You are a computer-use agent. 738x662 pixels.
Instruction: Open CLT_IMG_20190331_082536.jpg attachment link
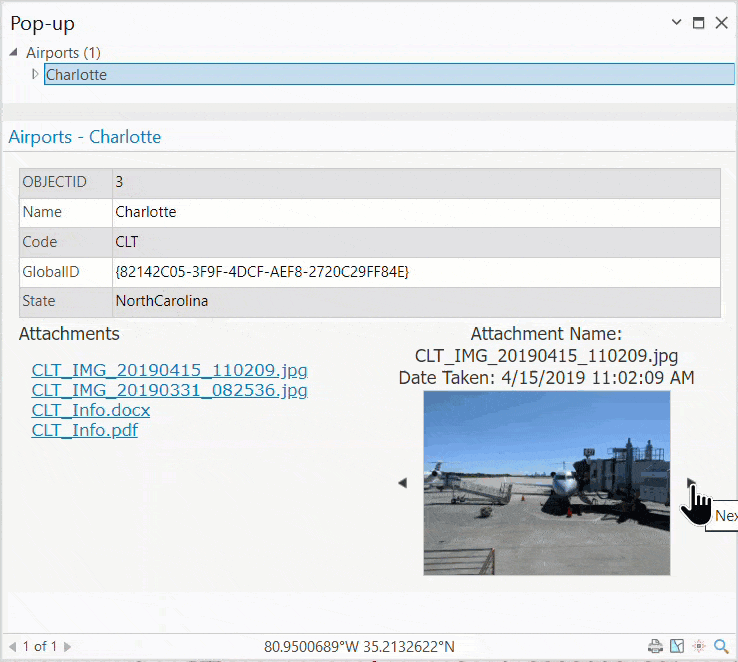pos(169,390)
